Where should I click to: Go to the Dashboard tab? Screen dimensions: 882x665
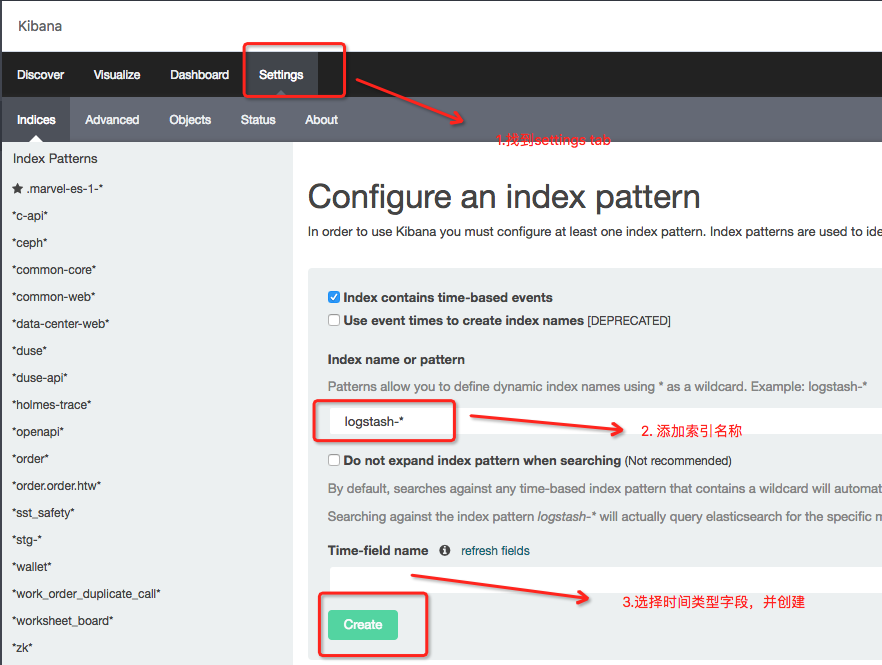pyautogui.click(x=200, y=75)
